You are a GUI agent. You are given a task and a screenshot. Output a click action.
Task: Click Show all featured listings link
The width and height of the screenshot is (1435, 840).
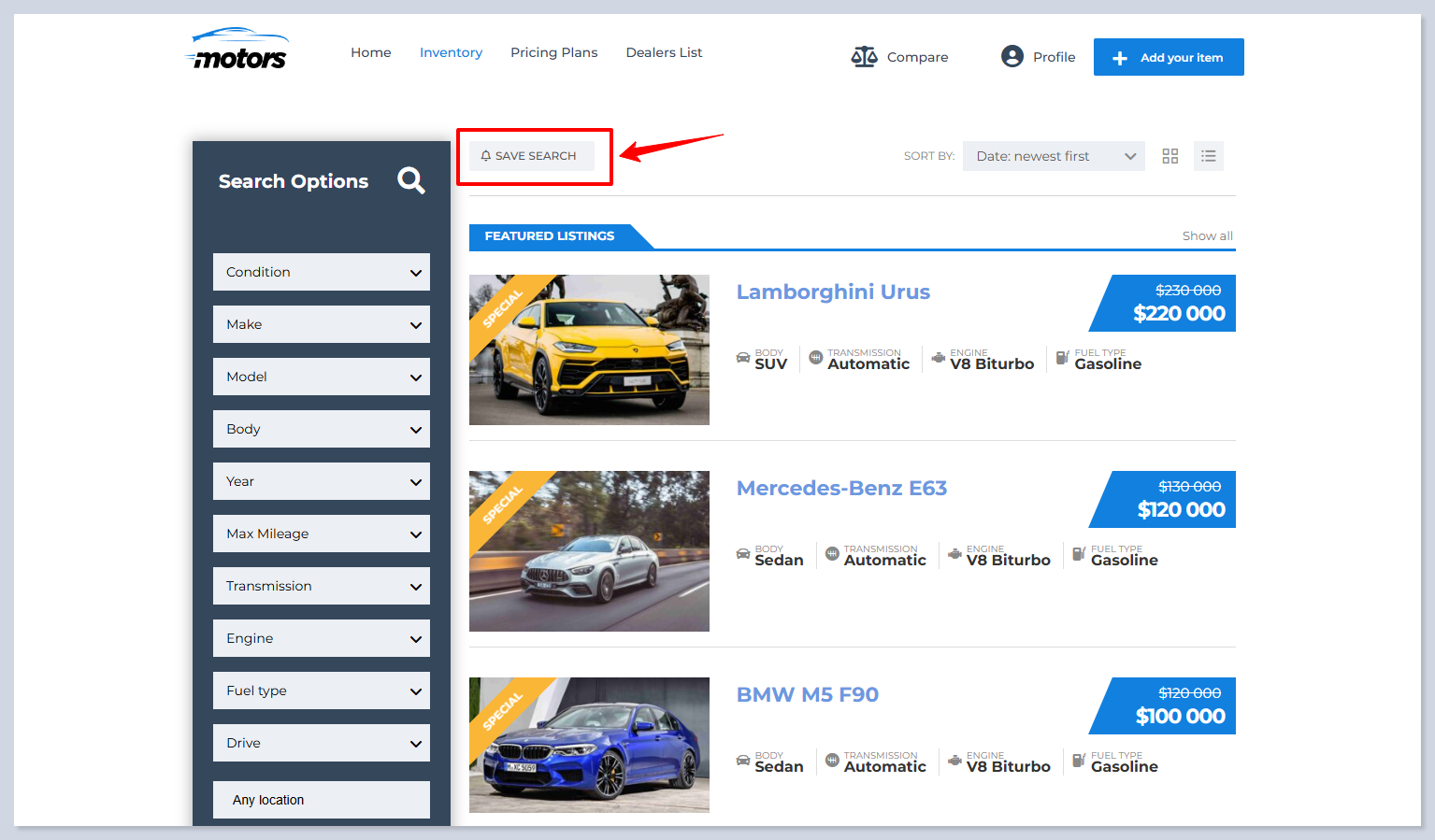click(x=1207, y=236)
